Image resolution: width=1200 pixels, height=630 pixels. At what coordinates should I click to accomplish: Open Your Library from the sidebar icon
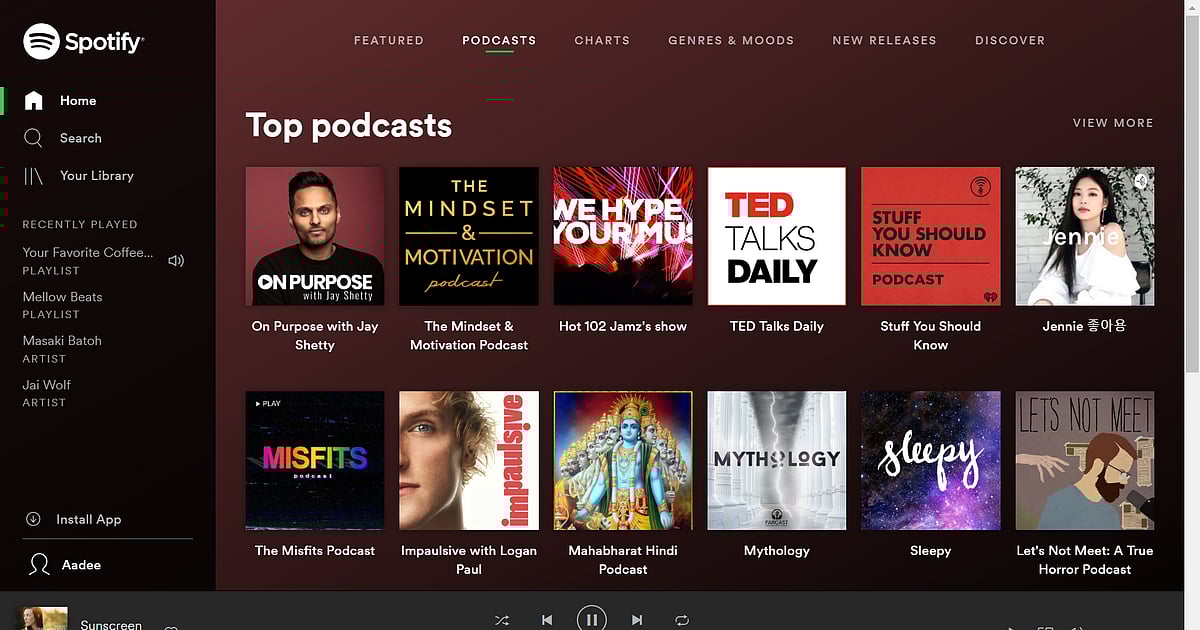34,176
